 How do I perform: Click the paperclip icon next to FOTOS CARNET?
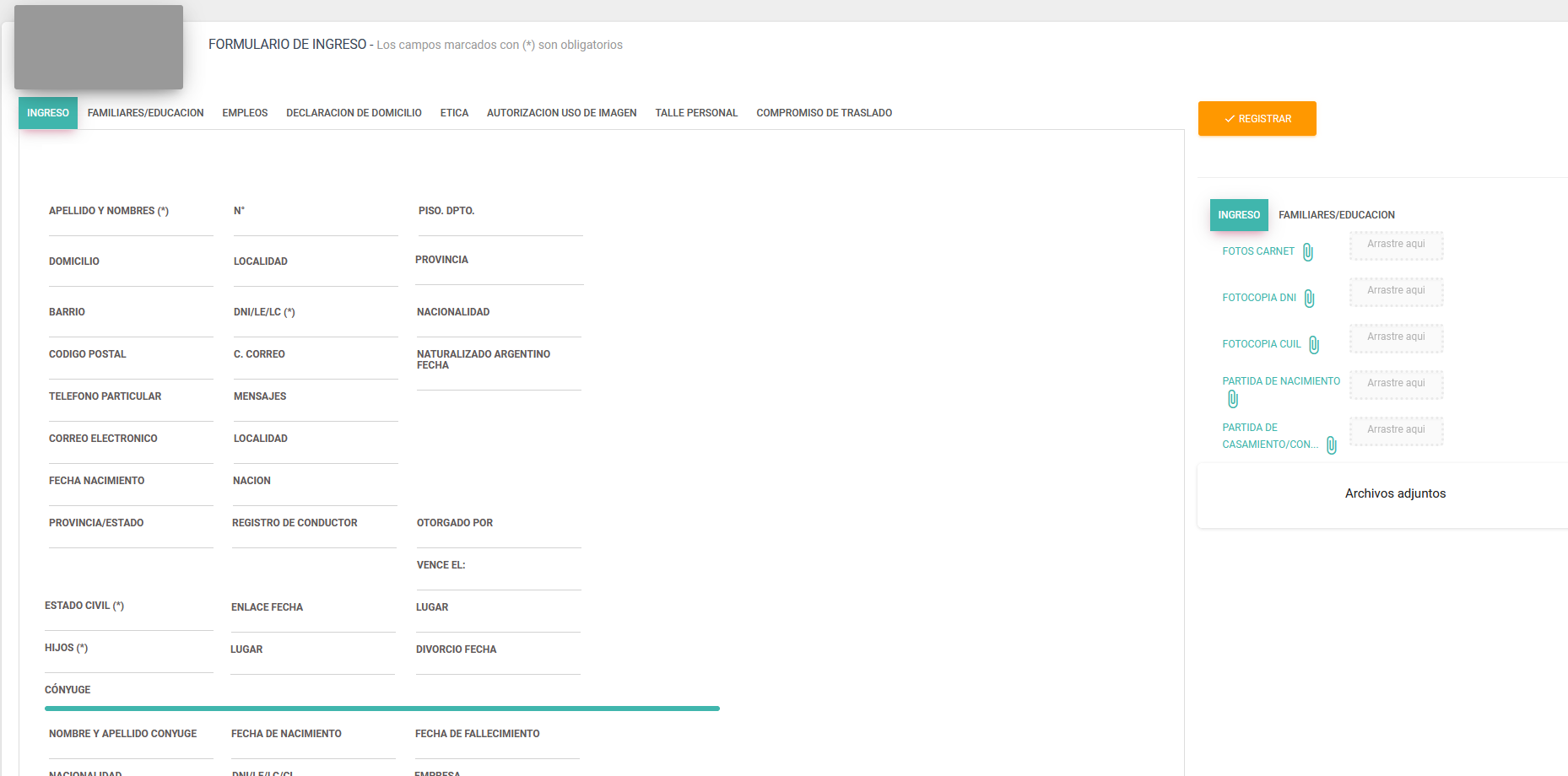point(1308,252)
